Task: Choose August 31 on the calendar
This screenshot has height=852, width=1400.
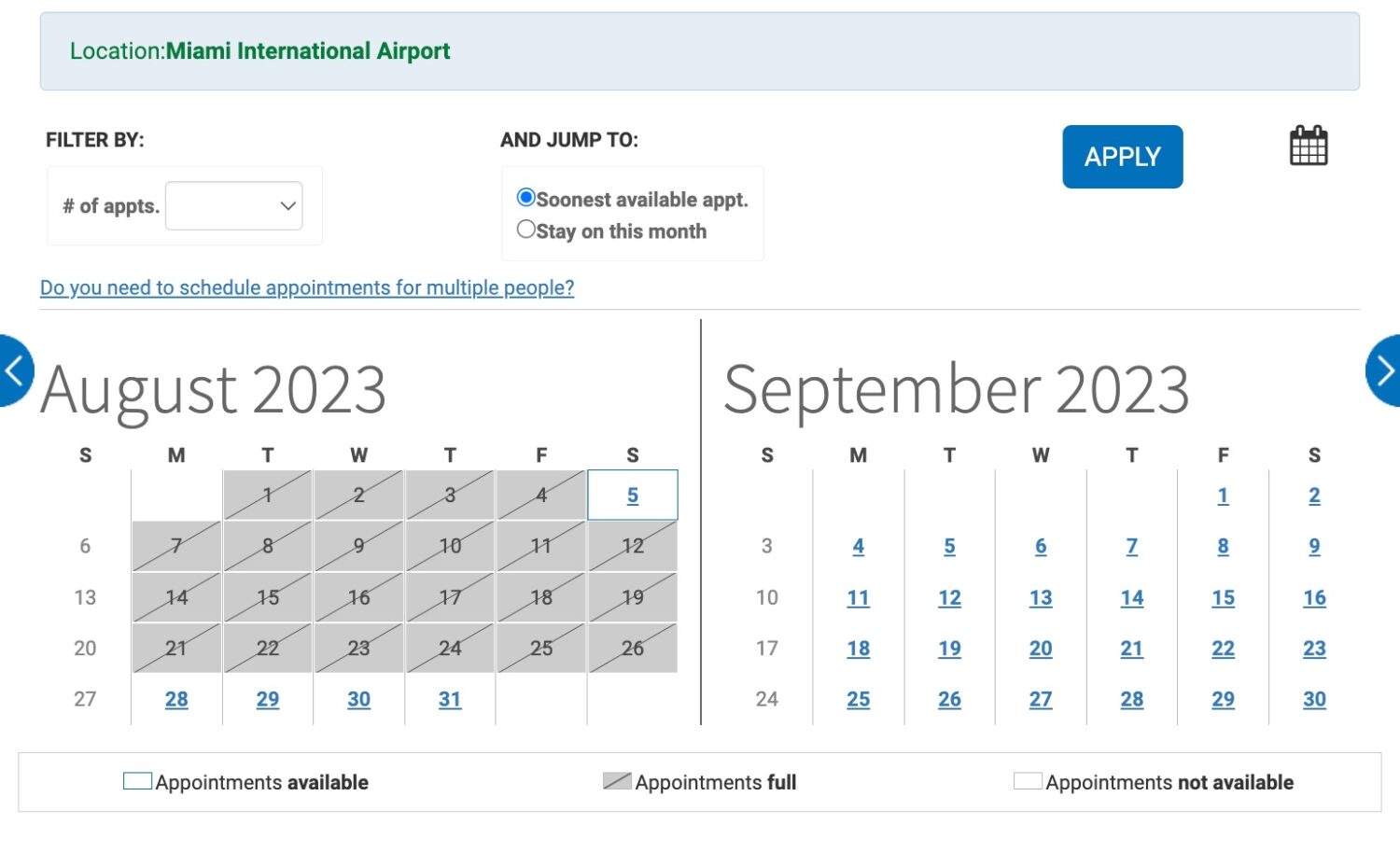Action: coord(450,699)
